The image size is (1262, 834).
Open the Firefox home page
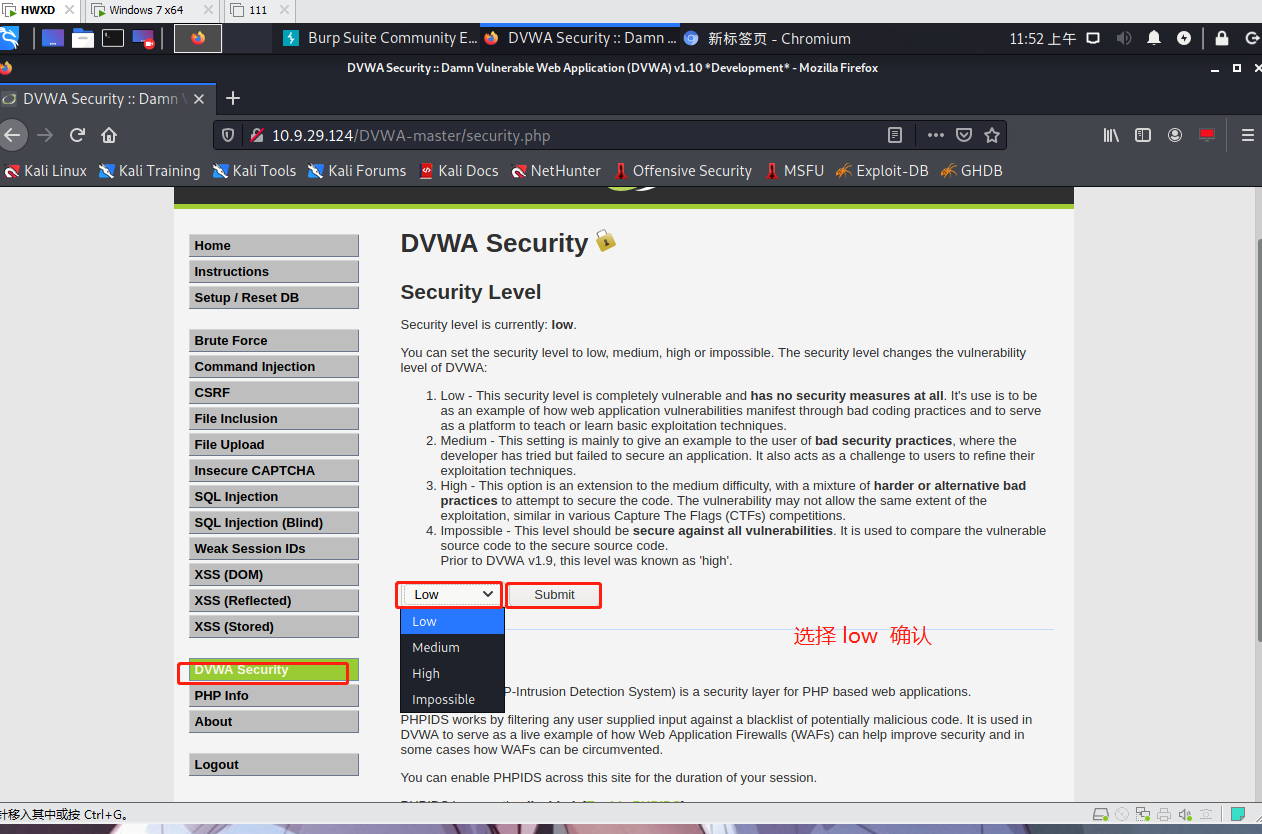point(109,135)
